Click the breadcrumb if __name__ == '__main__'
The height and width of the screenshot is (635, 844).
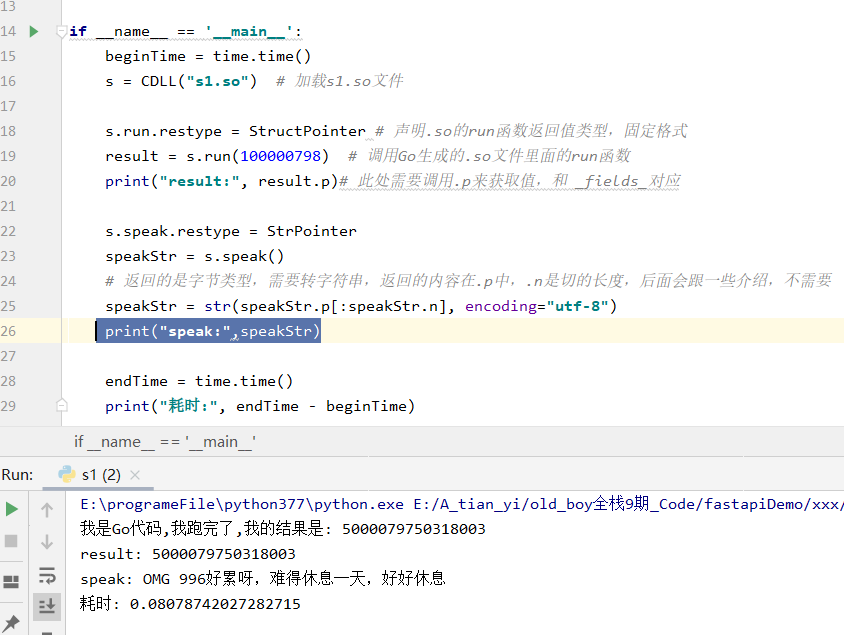click(165, 442)
